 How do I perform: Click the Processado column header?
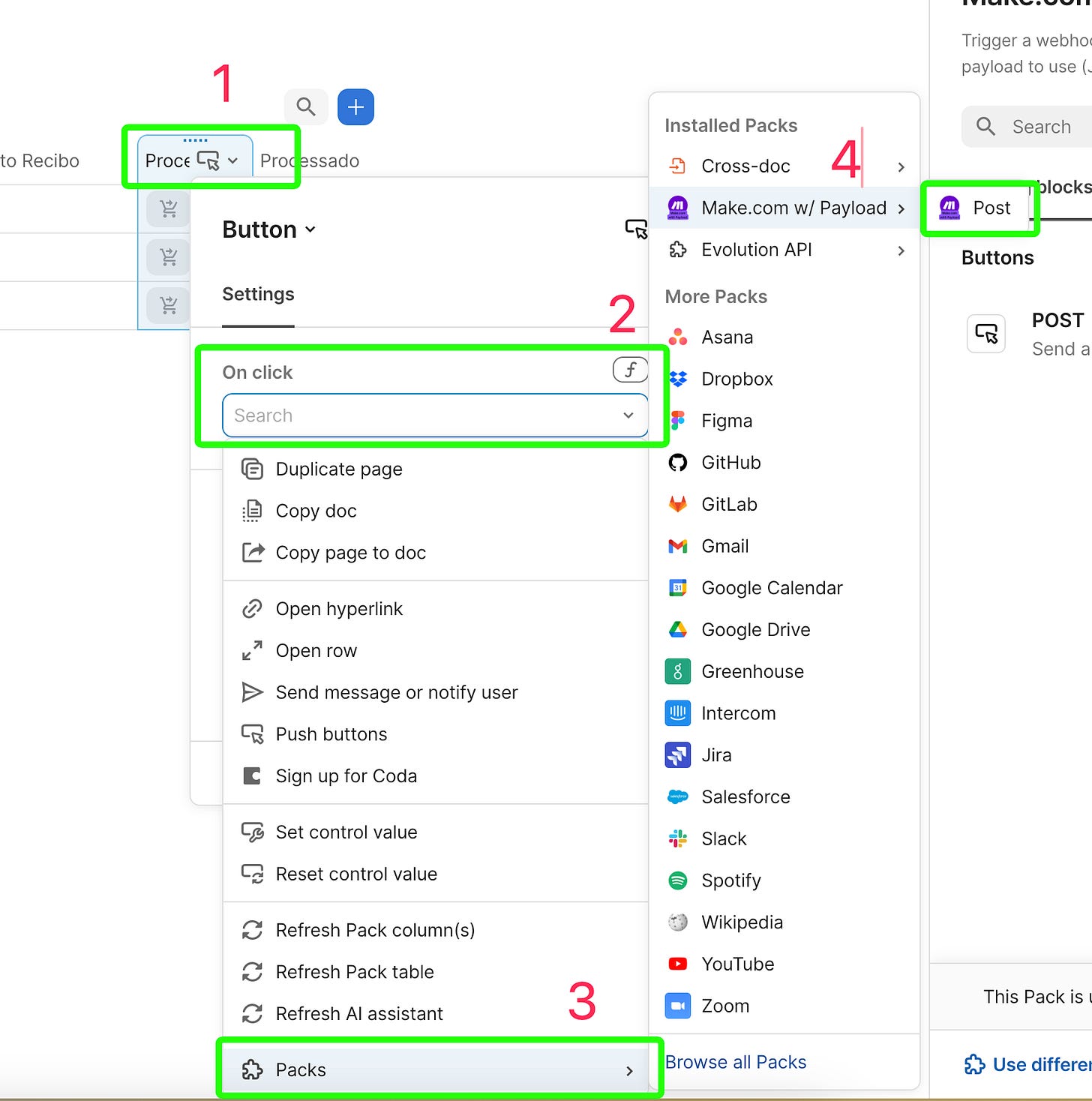pos(310,160)
